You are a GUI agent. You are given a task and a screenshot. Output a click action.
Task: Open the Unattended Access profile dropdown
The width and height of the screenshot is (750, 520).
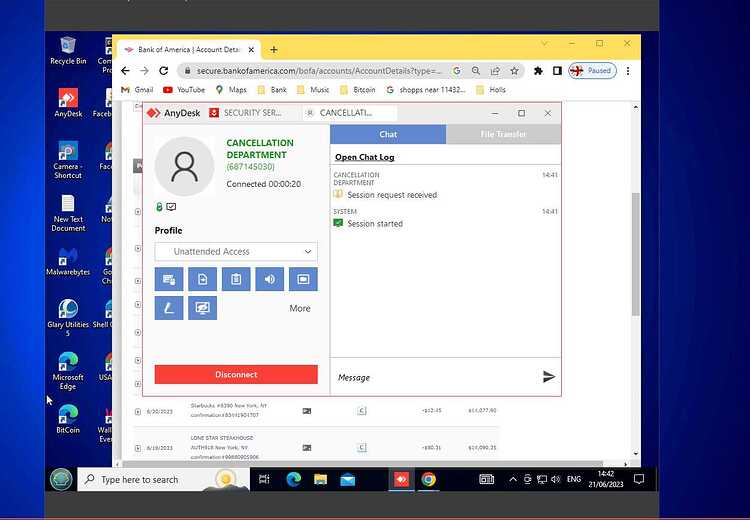[x=236, y=252]
